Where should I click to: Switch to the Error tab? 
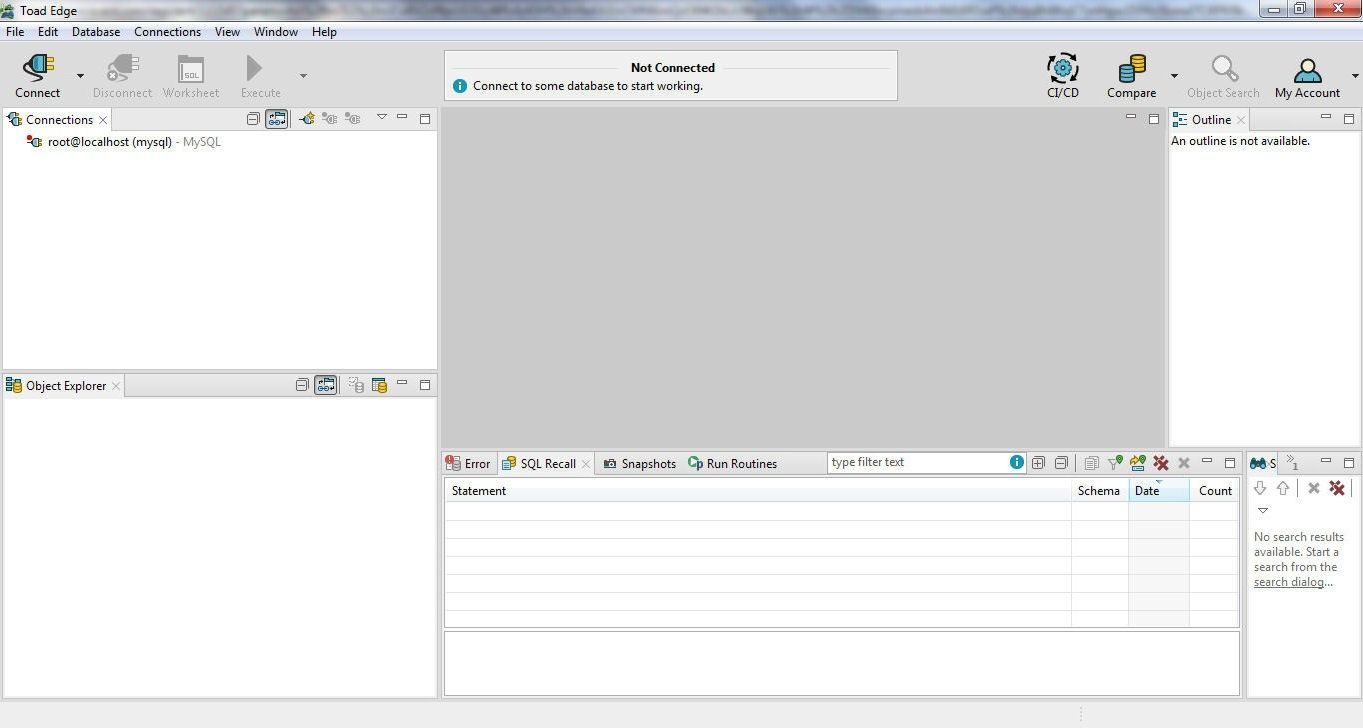(469, 464)
